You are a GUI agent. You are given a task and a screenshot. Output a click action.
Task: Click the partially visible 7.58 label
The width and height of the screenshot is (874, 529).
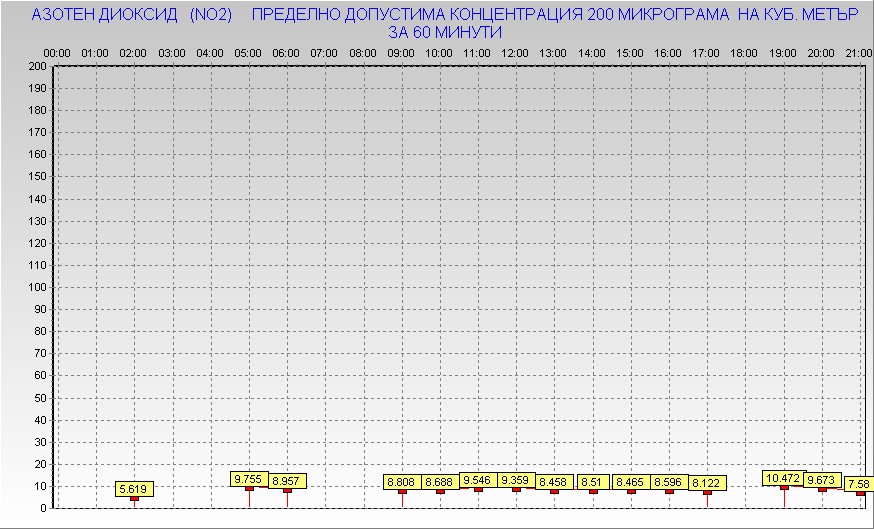click(x=858, y=484)
